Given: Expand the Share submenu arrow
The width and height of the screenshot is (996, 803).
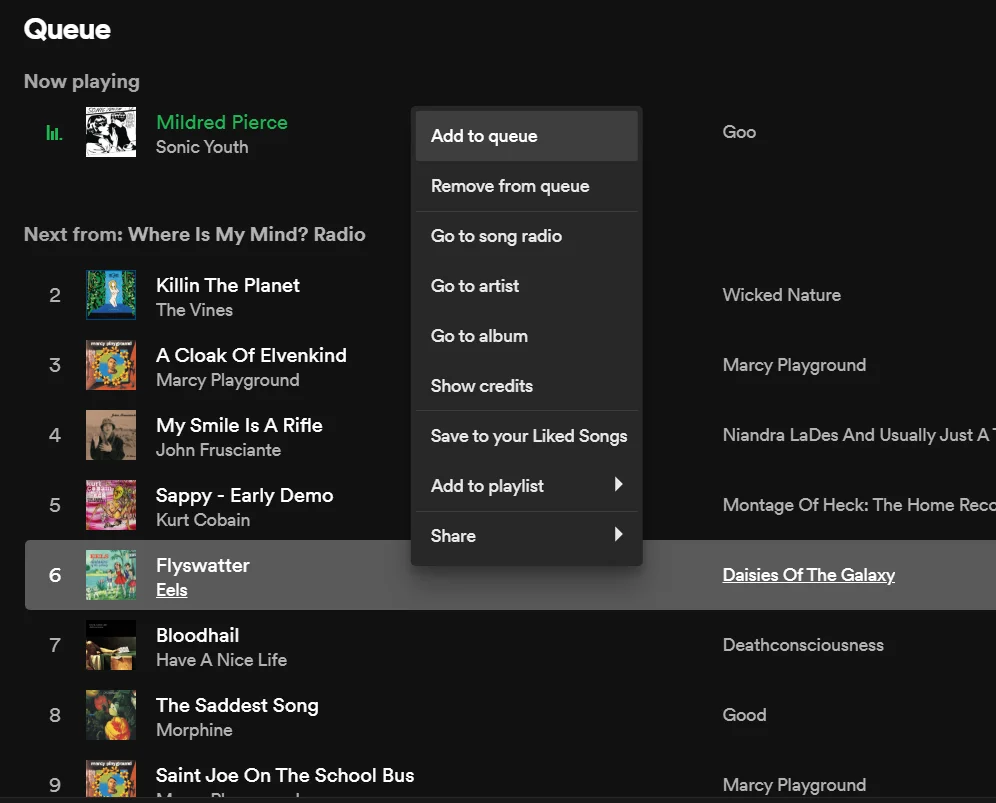Looking at the screenshot, I should (619, 534).
